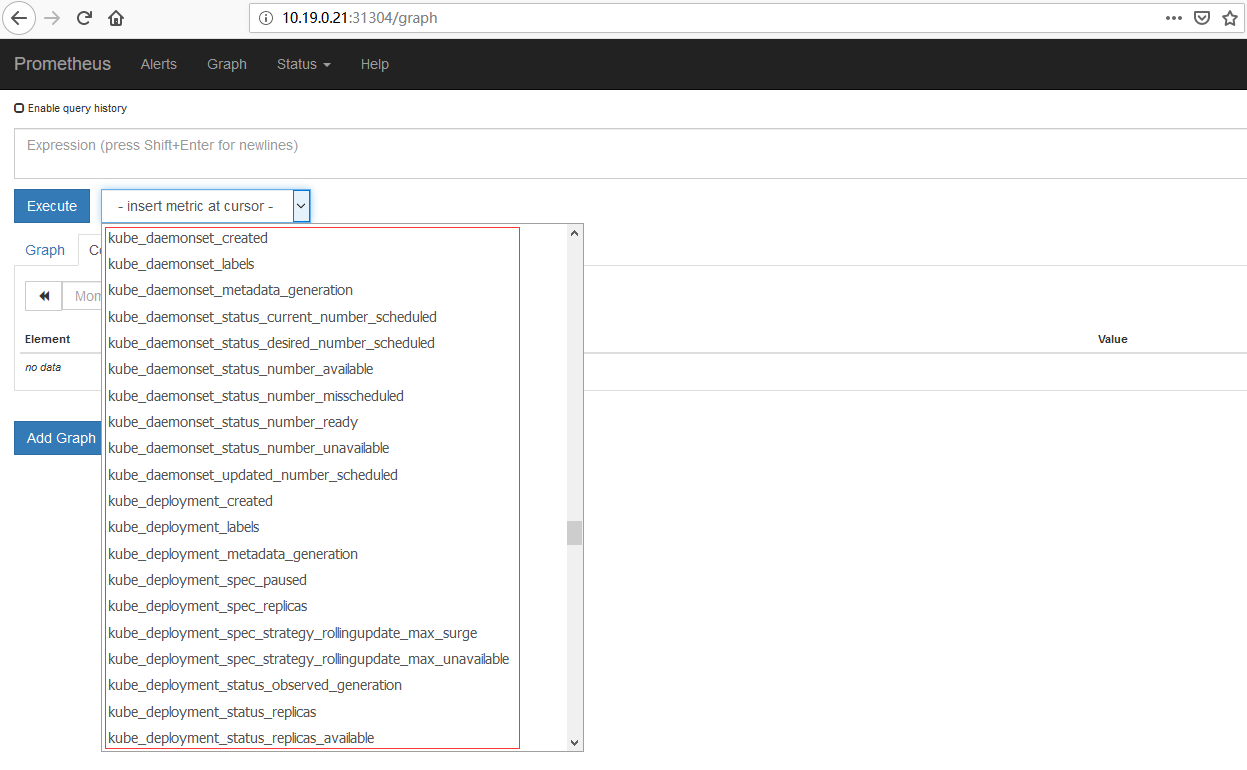Click the browser reload icon
The height and width of the screenshot is (770, 1247).
[x=84, y=18]
